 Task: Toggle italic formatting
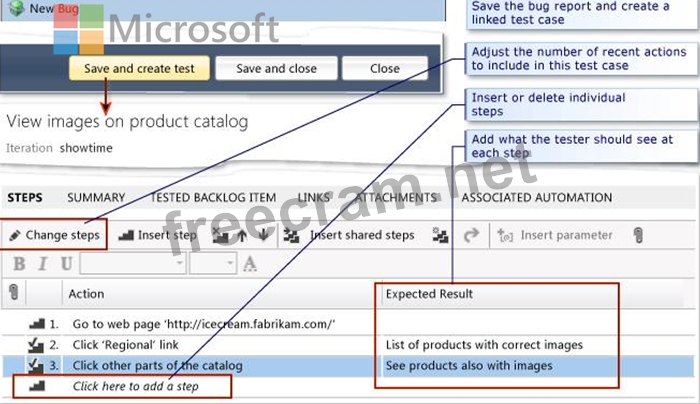[x=43, y=263]
